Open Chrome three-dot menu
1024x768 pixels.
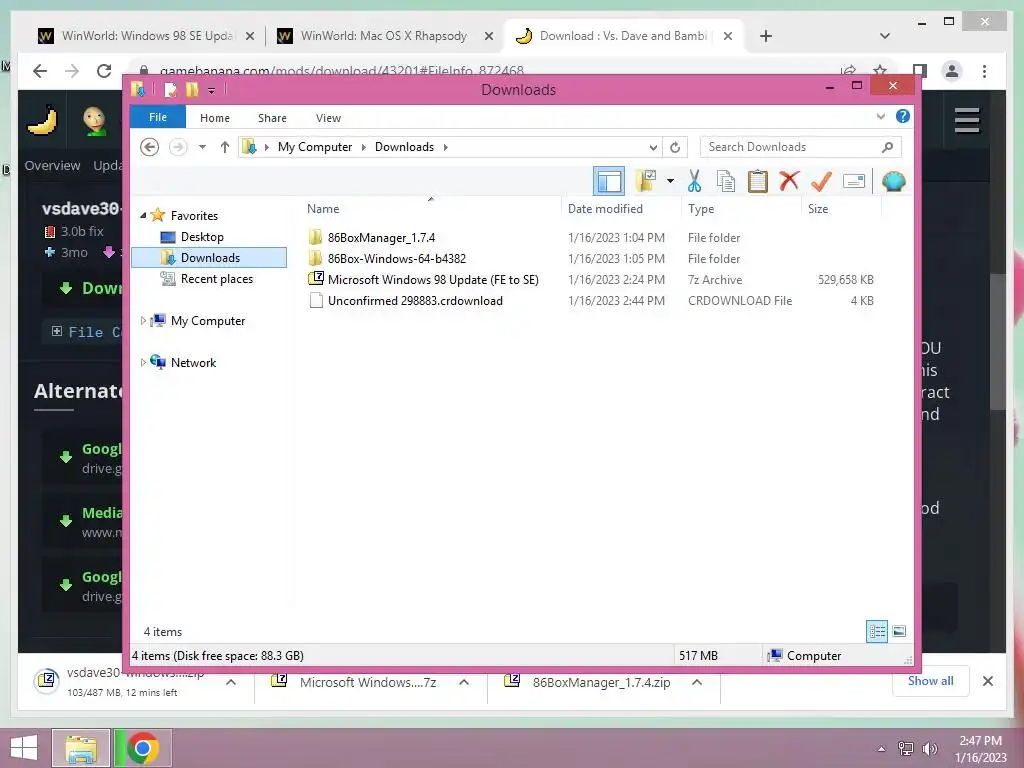984,71
